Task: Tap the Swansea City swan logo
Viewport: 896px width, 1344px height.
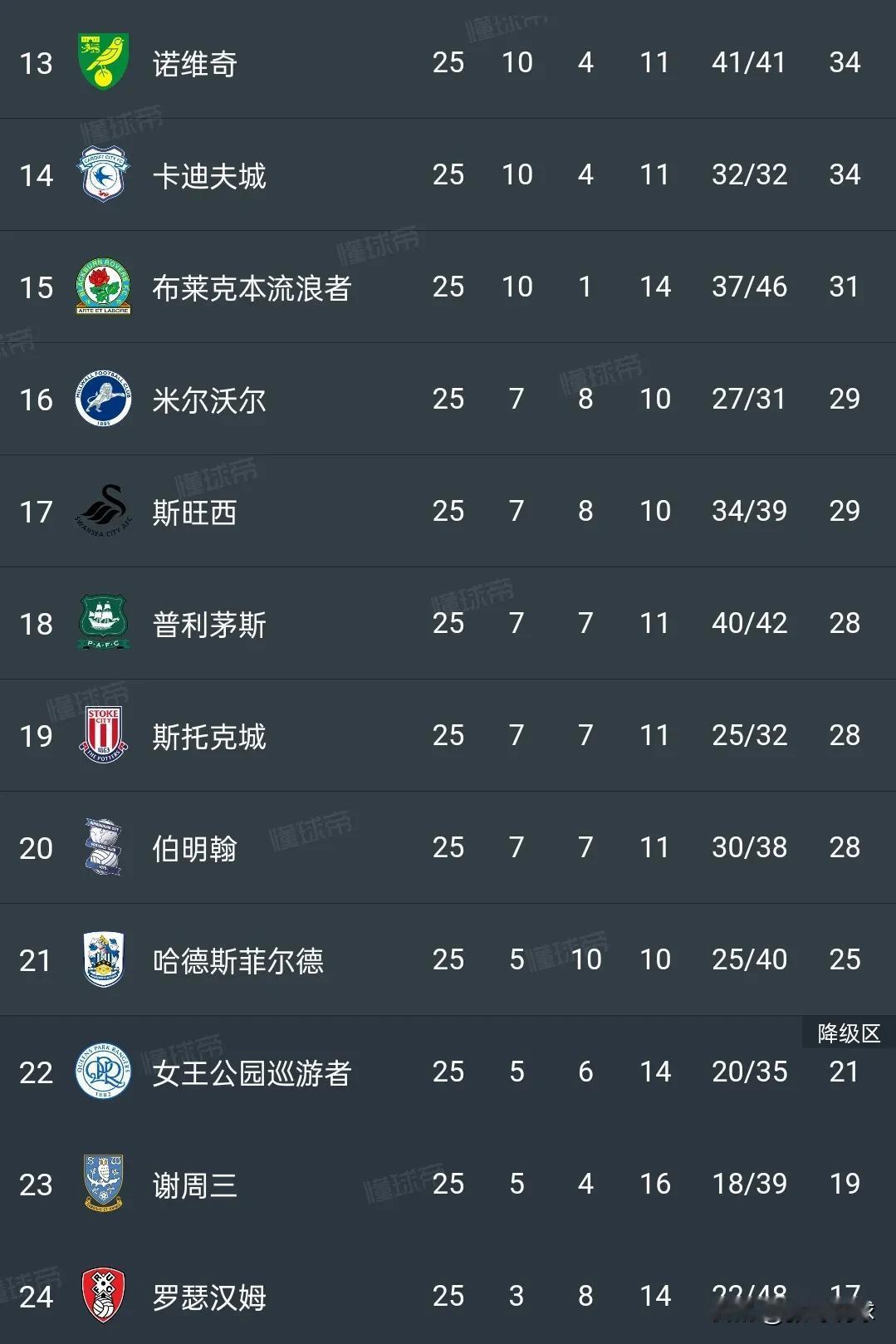Action: click(103, 511)
